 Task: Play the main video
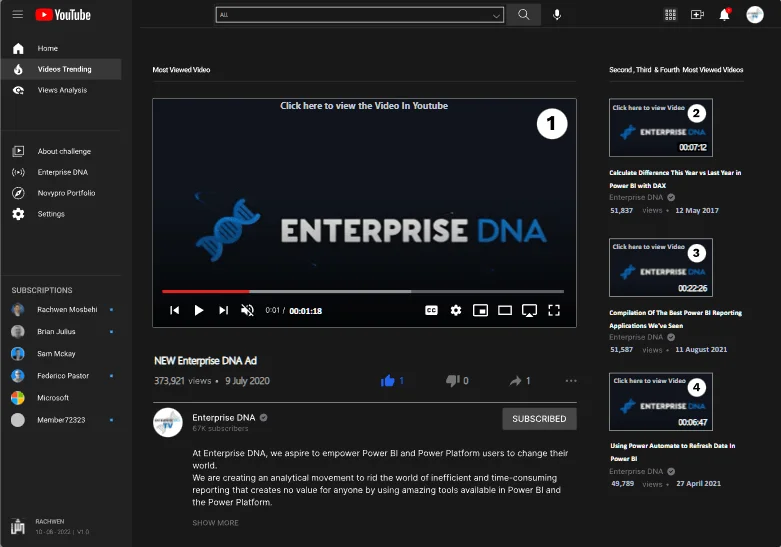point(198,310)
